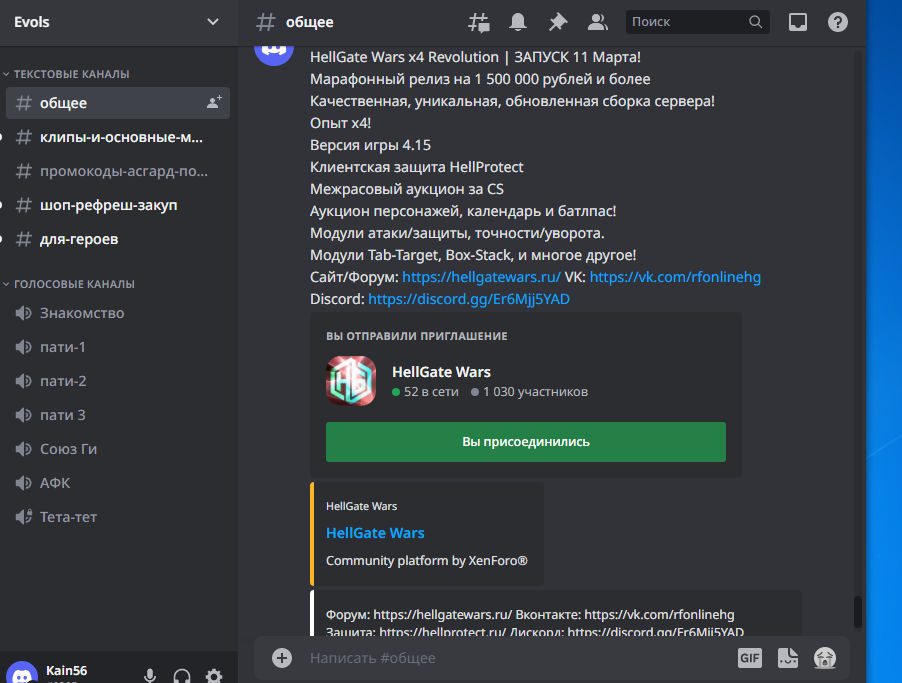This screenshot has height=683, width=902.
Task: Open the Evols server dropdown menu
Action: click(x=213, y=22)
